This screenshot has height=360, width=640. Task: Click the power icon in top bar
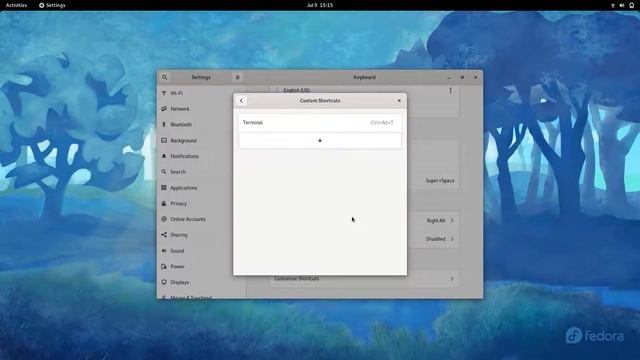(631, 5)
